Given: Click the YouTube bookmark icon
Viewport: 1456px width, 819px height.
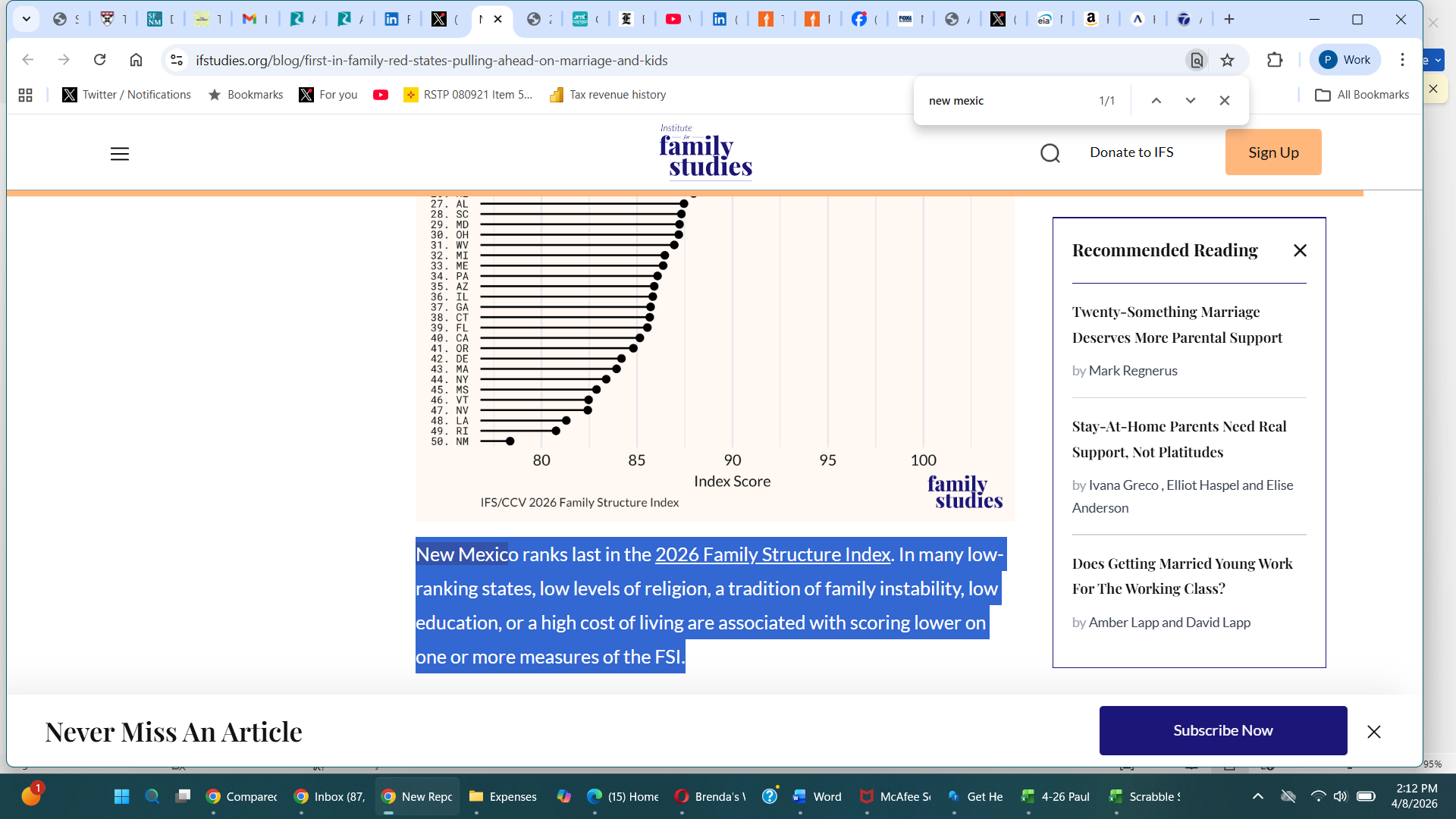Looking at the screenshot, I should point(381,95).
